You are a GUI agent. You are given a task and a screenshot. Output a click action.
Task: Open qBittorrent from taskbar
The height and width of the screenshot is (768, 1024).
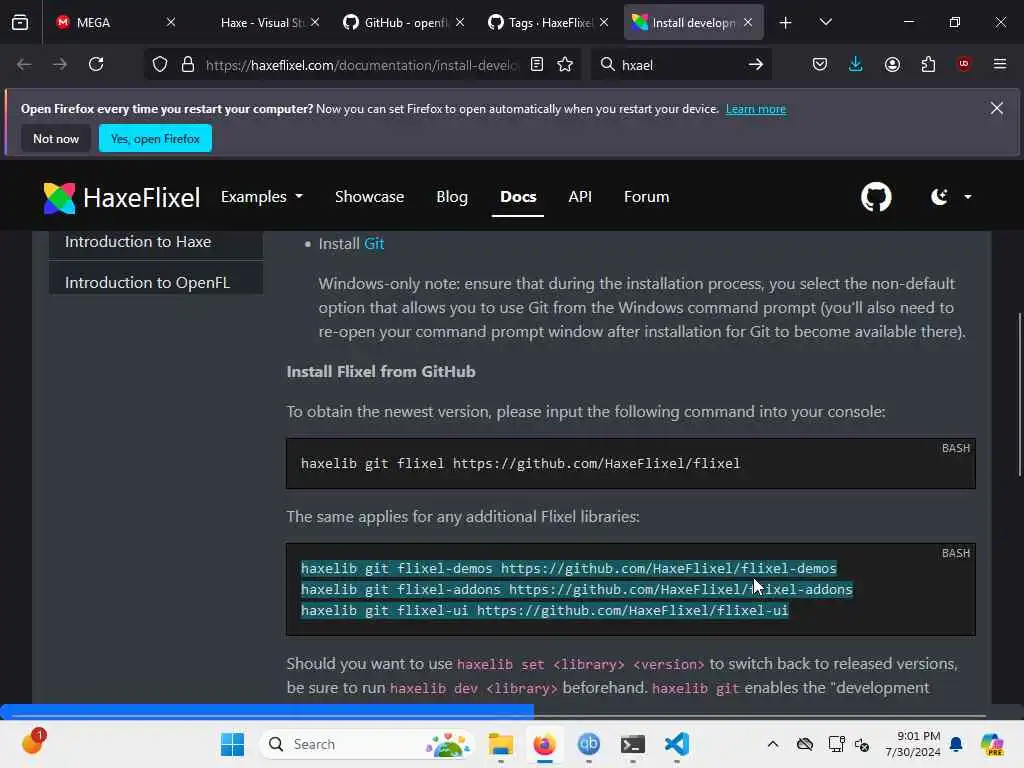pos(588,744)
